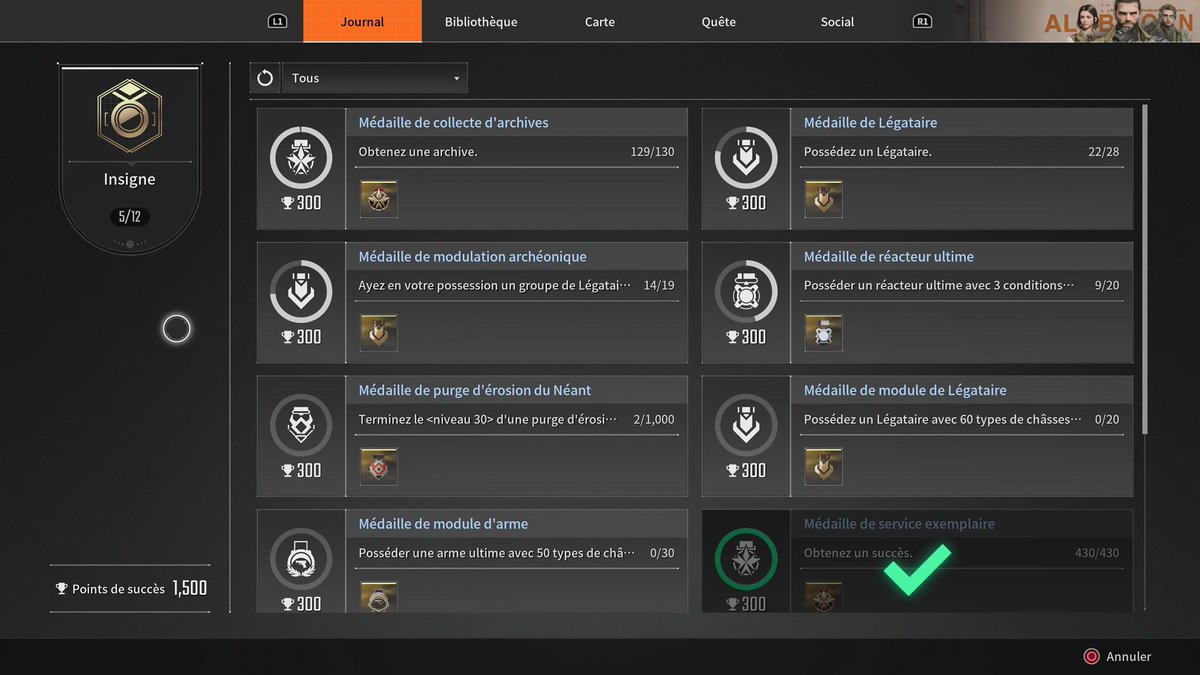Click the Médaille de Légataire badge icon

pos(746,157)
